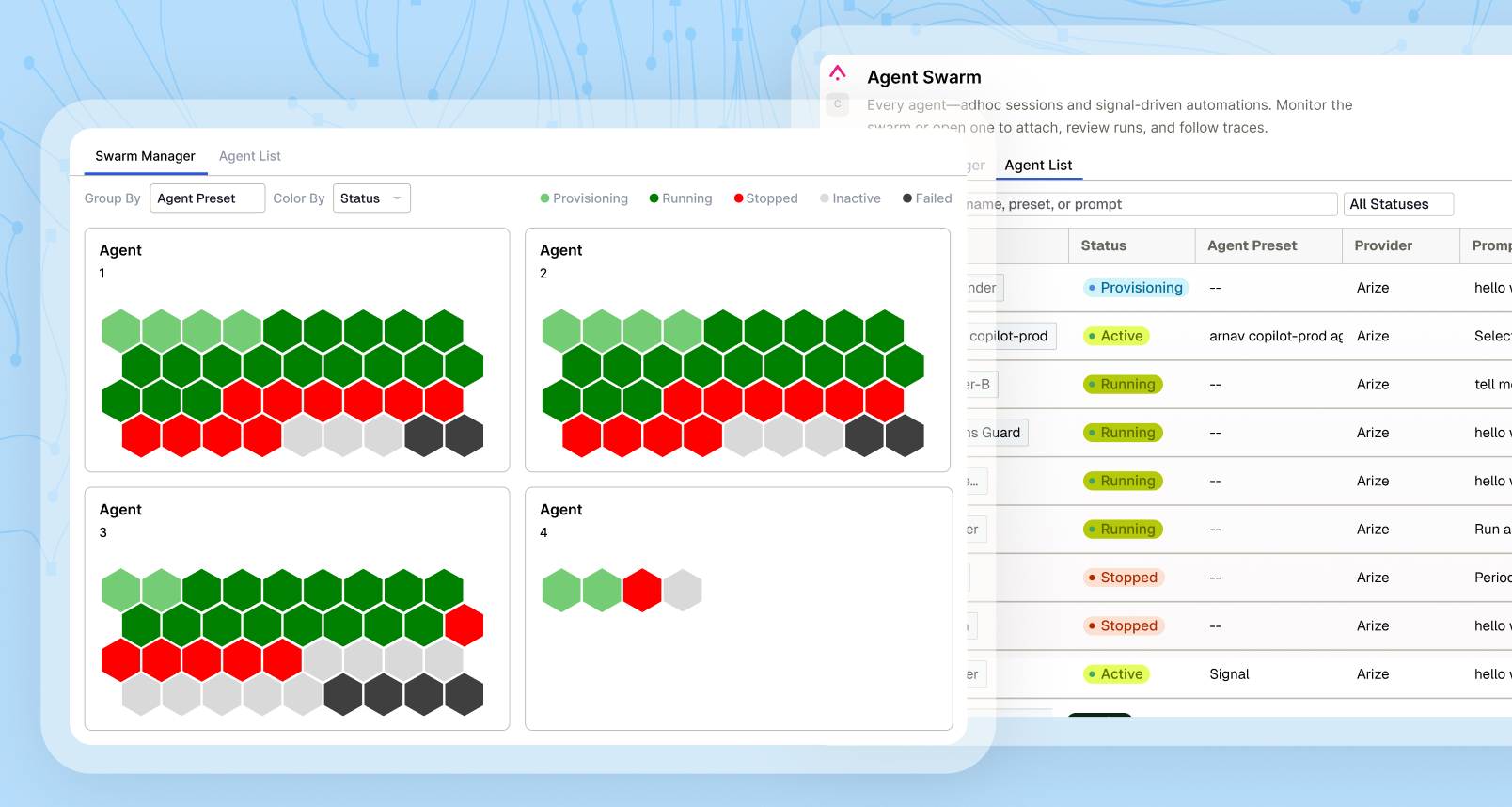
Task: Select the Swarm Manager tab
Action: (x=145, y=156)
